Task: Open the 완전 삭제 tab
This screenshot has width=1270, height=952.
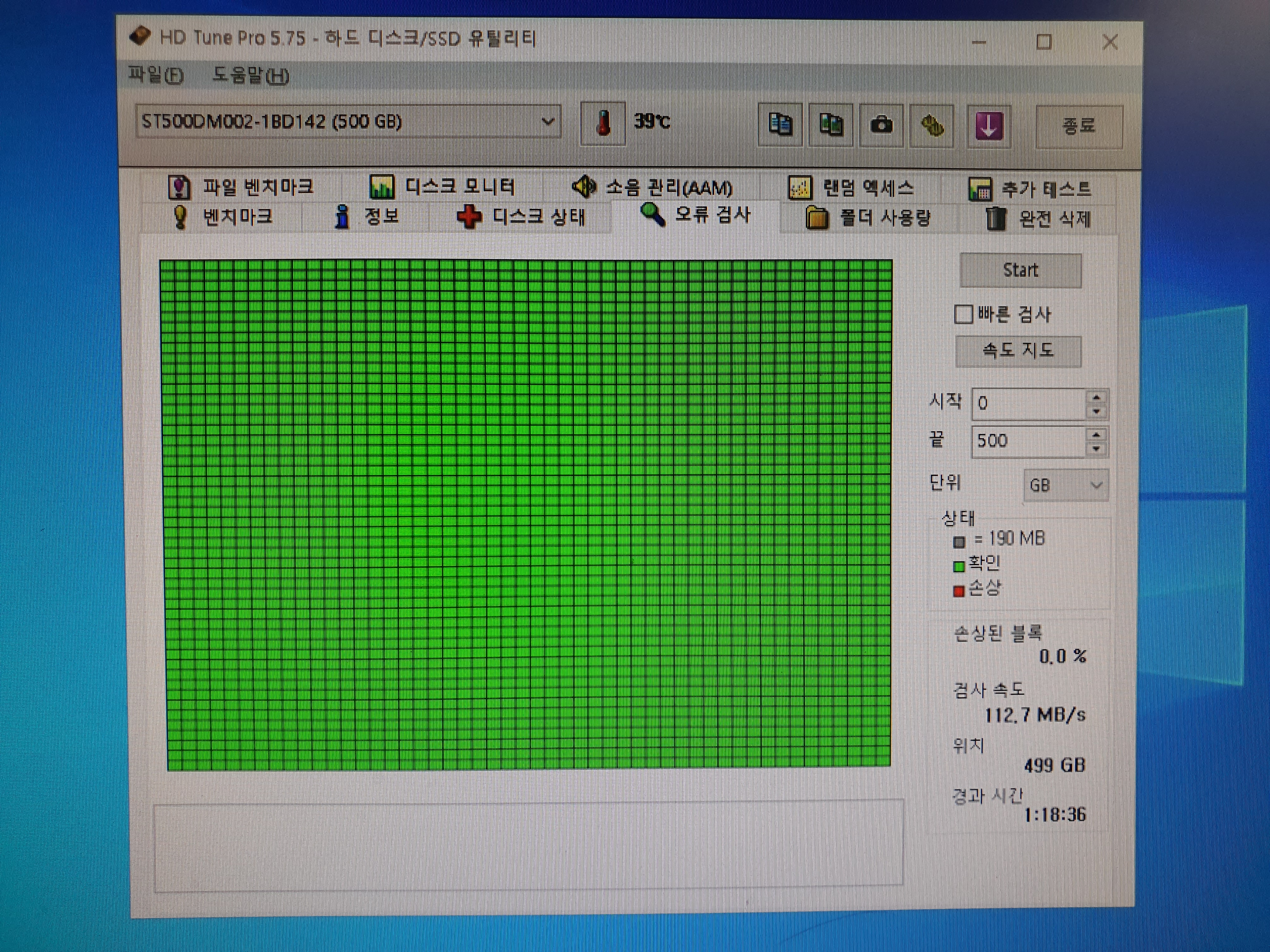Action: tap(1038, 218)
